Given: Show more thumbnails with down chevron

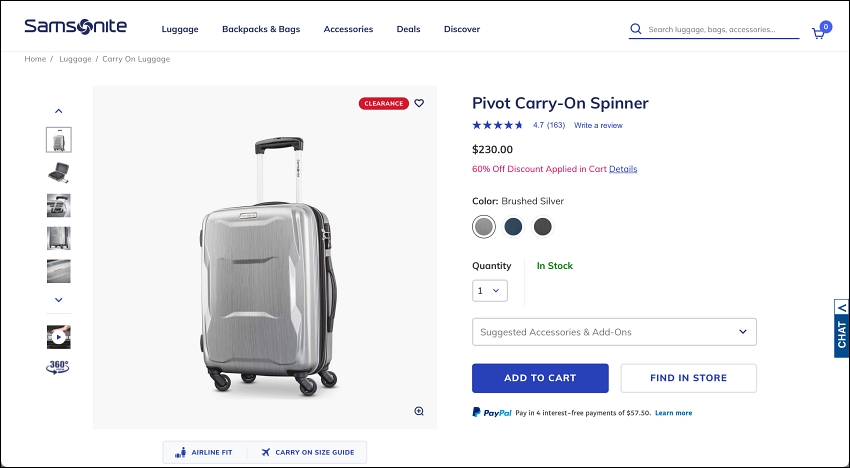Looking at the screenshot, I should click(x=59, y=300).
